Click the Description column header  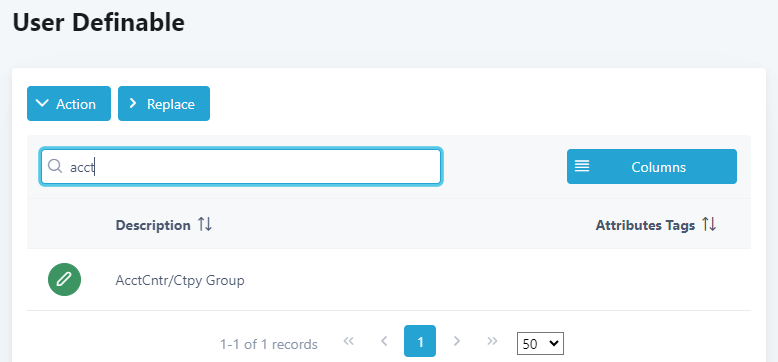click(153, 225)
